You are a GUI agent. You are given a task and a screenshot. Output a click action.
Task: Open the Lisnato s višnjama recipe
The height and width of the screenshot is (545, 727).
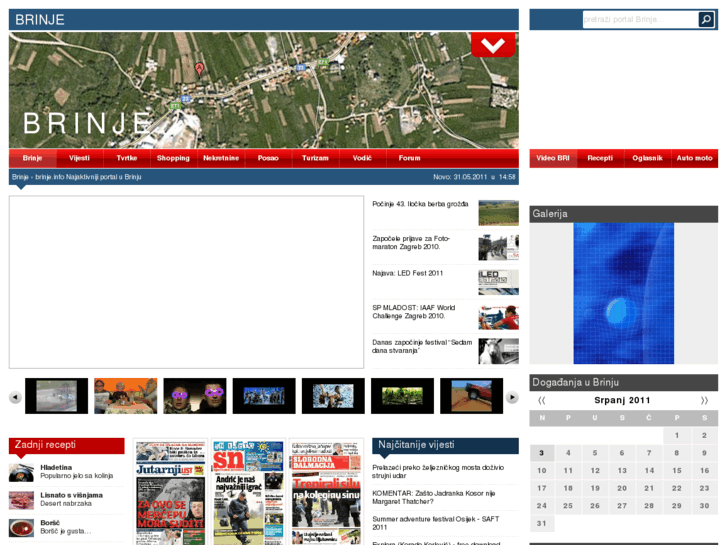tap(71, 495)
